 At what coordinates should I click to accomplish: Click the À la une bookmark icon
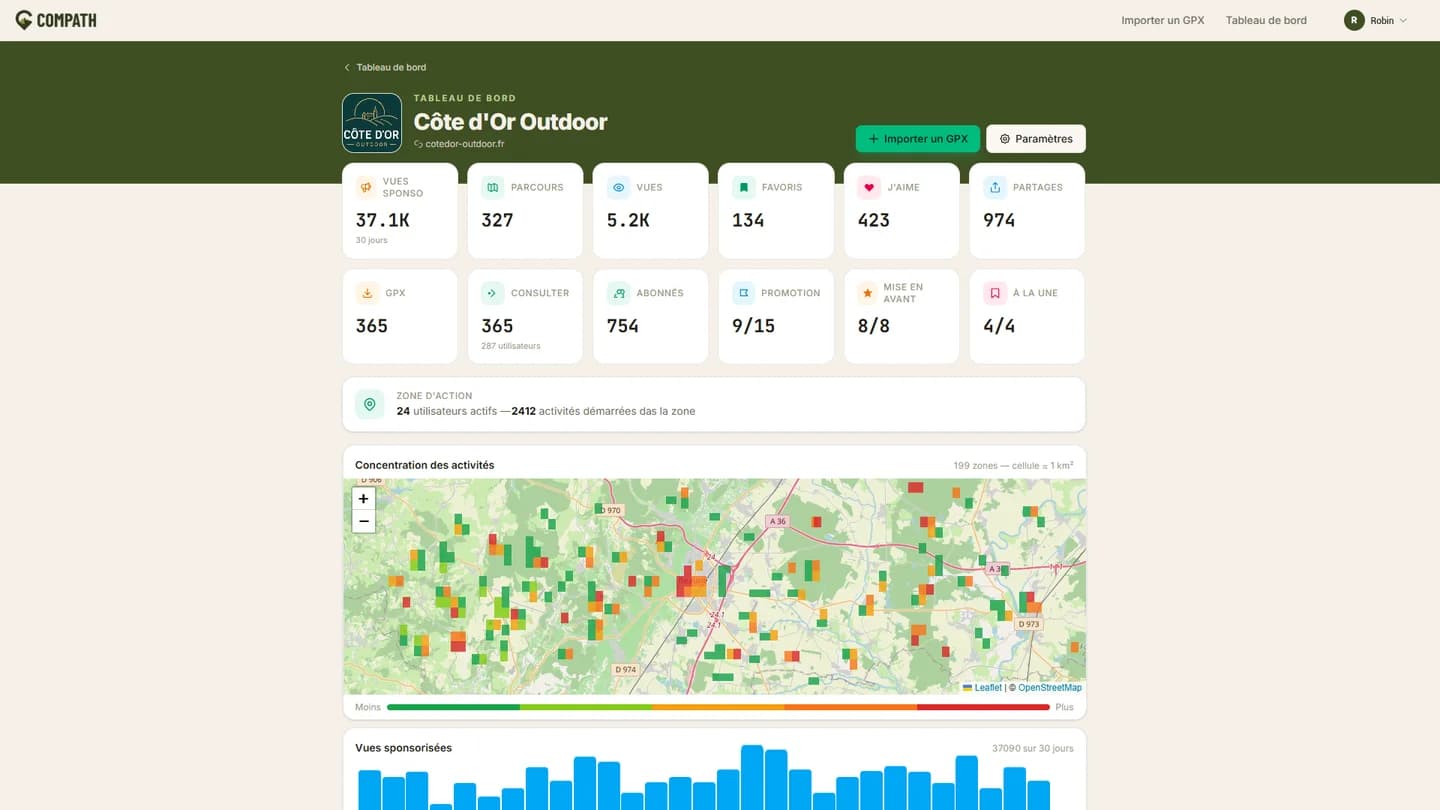(x=994, y=293)
